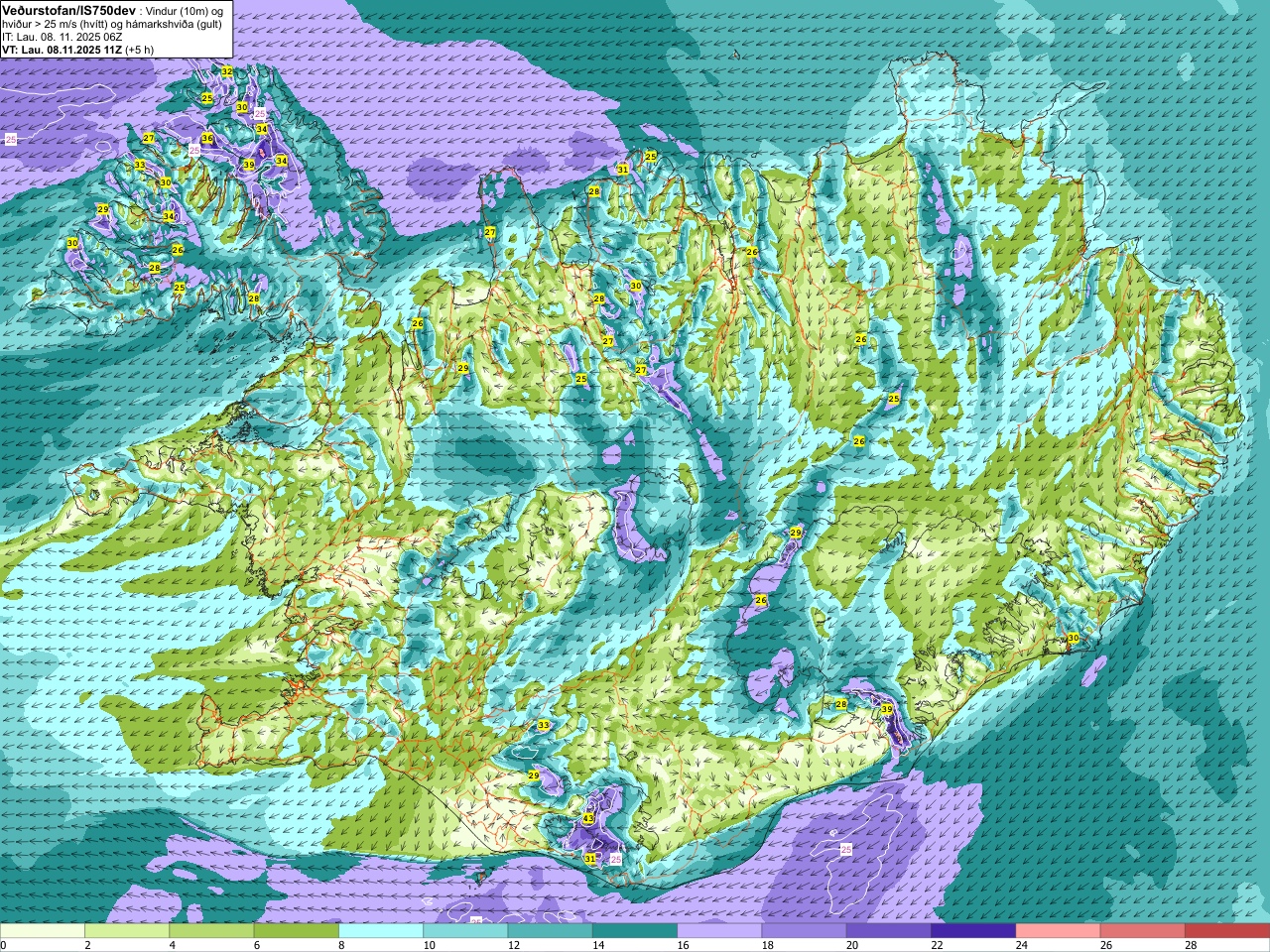
Task: Click the 31 gust marker just below 43
Action: coord(590,859)
